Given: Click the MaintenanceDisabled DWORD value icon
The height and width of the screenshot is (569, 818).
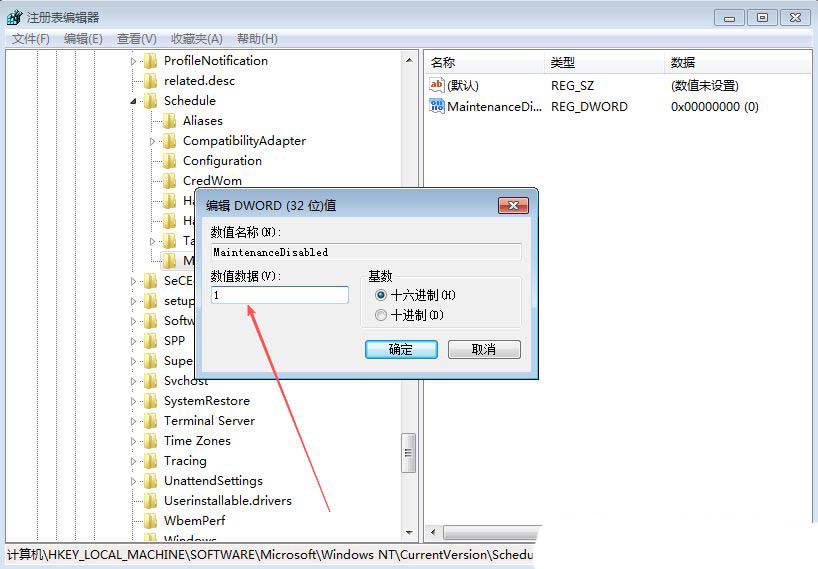Looking at the screenshot, I should (x=437, y=106).
